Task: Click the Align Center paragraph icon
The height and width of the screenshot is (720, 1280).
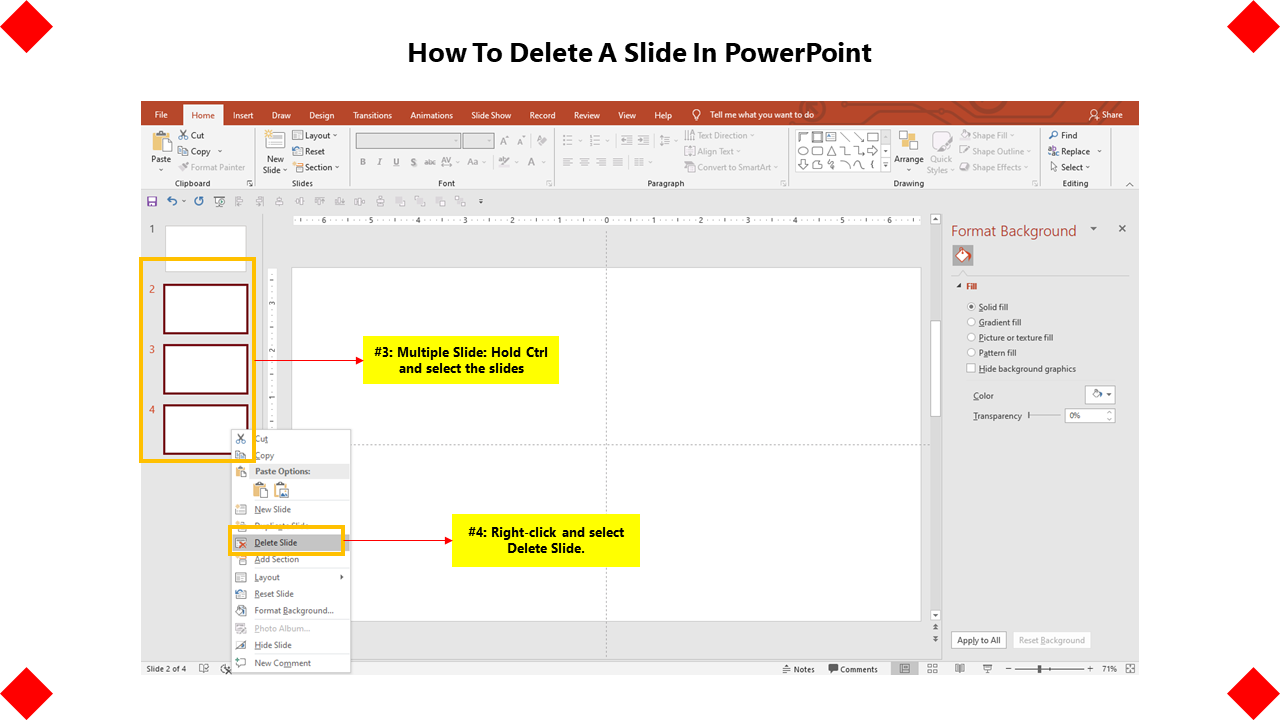Action: (585, 162)
